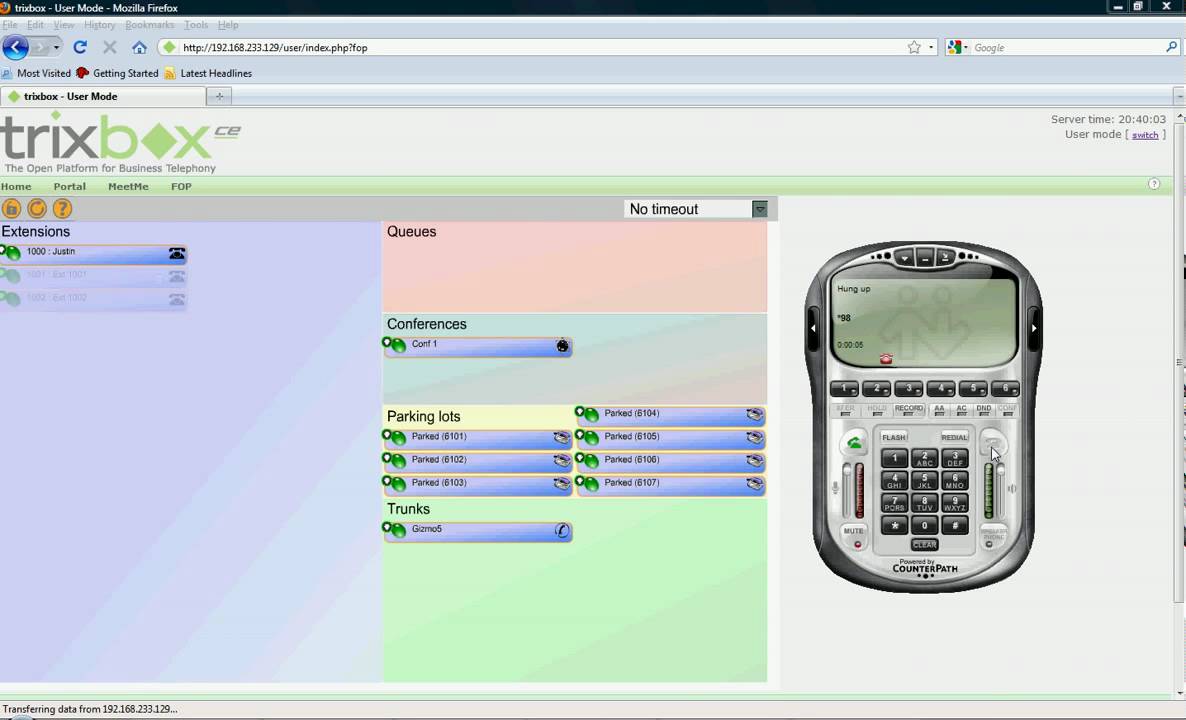Open Most Visited bookmarks button
Viewport: 1186px width, 720px height.
(36, 73)
